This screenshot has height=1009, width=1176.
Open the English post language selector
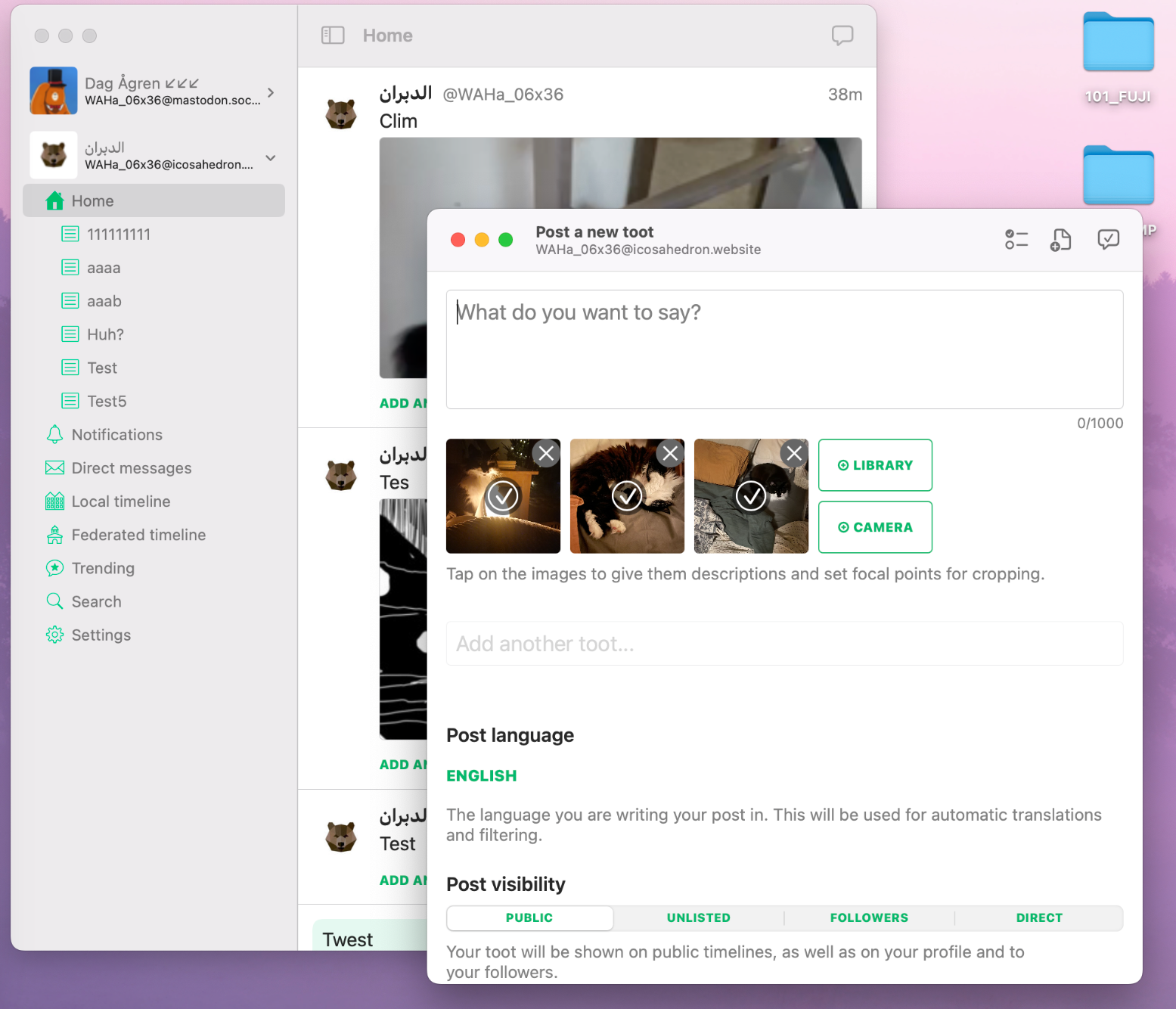[481, 776]
